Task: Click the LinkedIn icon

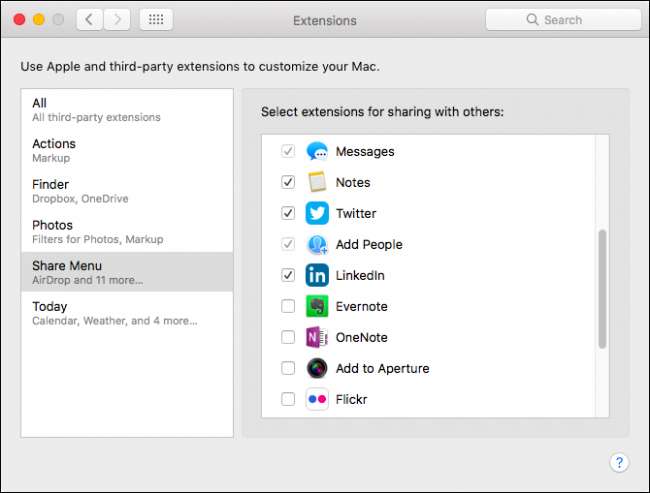Action: click(x=317, y=276)
